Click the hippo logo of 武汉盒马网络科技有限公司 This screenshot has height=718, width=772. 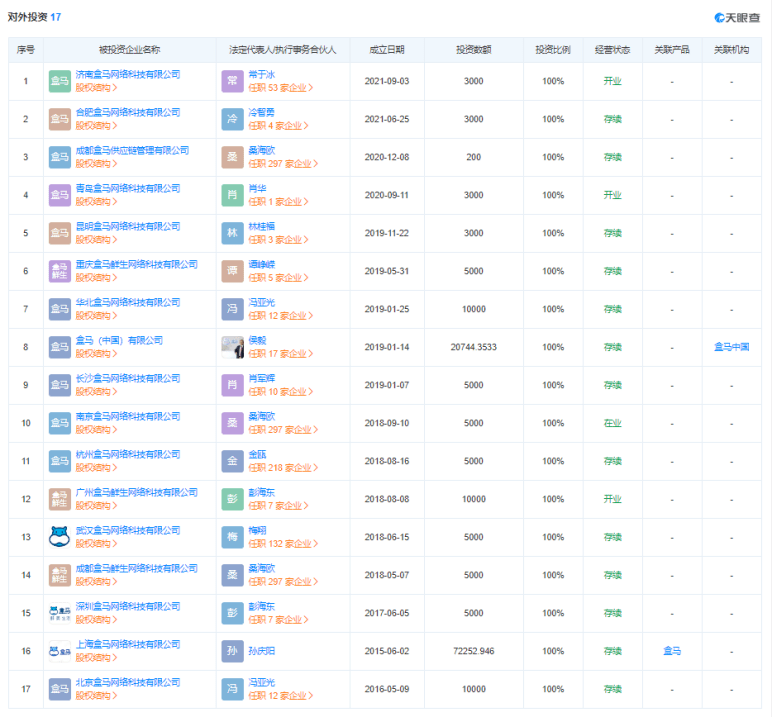point(60,537)
